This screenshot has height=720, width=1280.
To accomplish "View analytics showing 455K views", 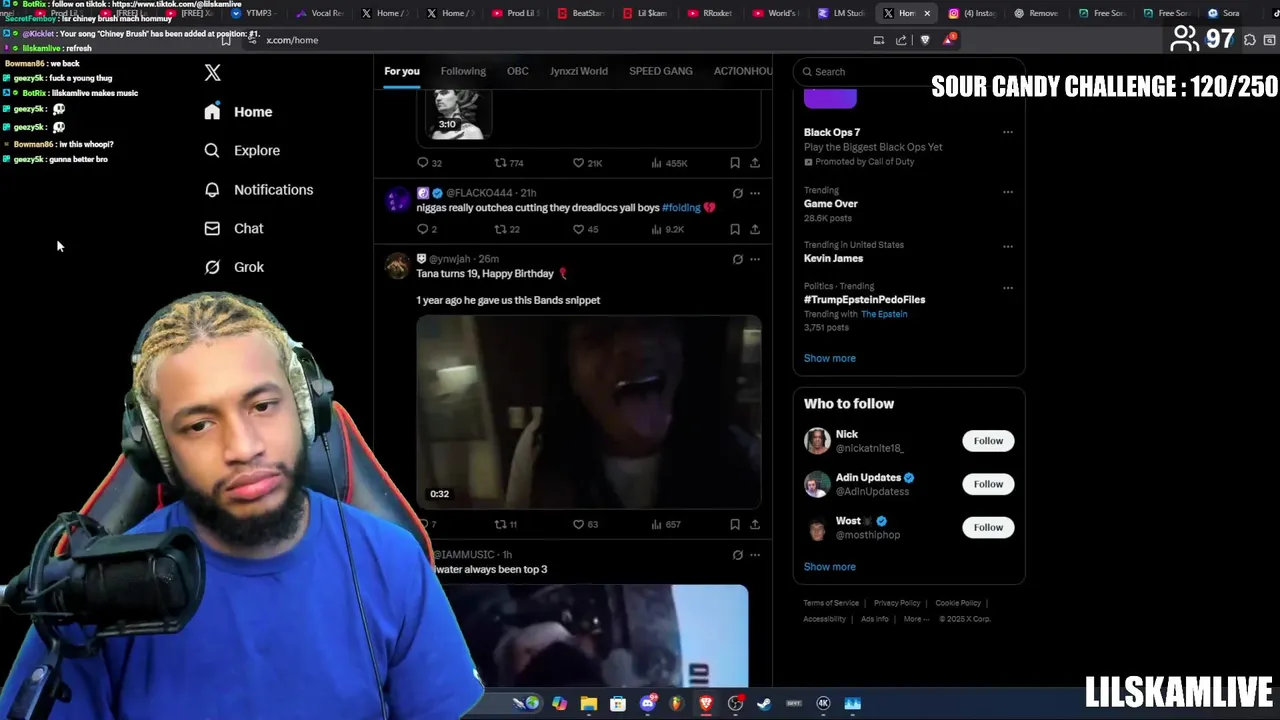I will [669, 163].
